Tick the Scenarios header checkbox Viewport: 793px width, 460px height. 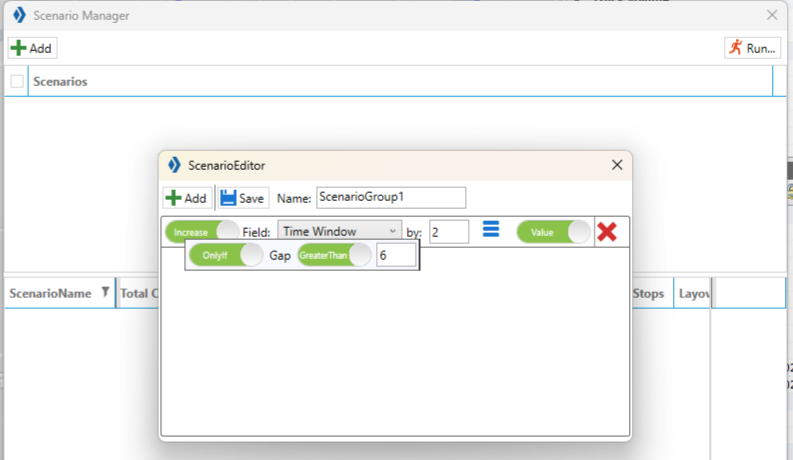pyautogui.click(x=17, y=81)
